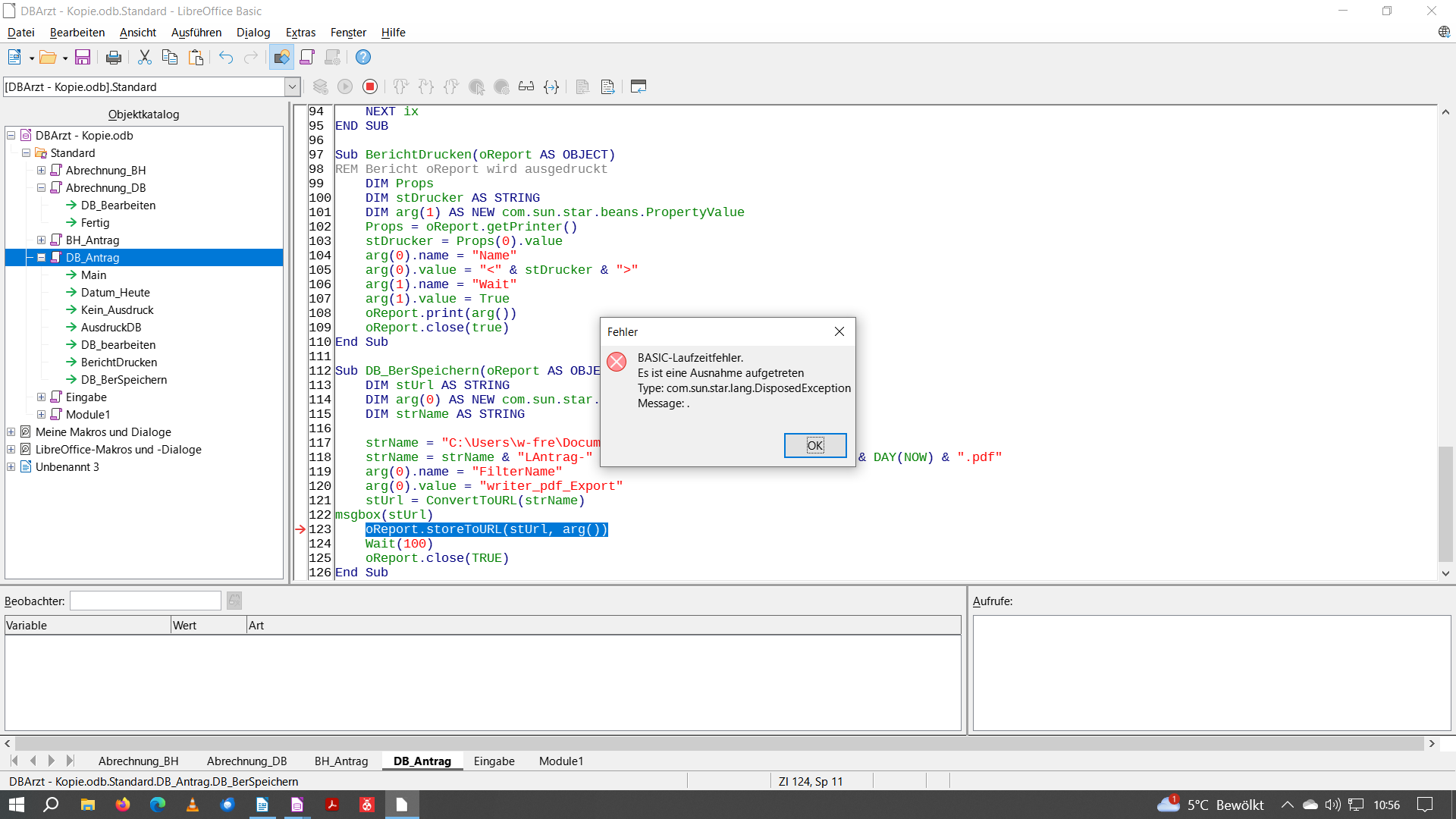The image size is (1456, 819).
Task: Click the Copy icon
Action: pos(170,57)
